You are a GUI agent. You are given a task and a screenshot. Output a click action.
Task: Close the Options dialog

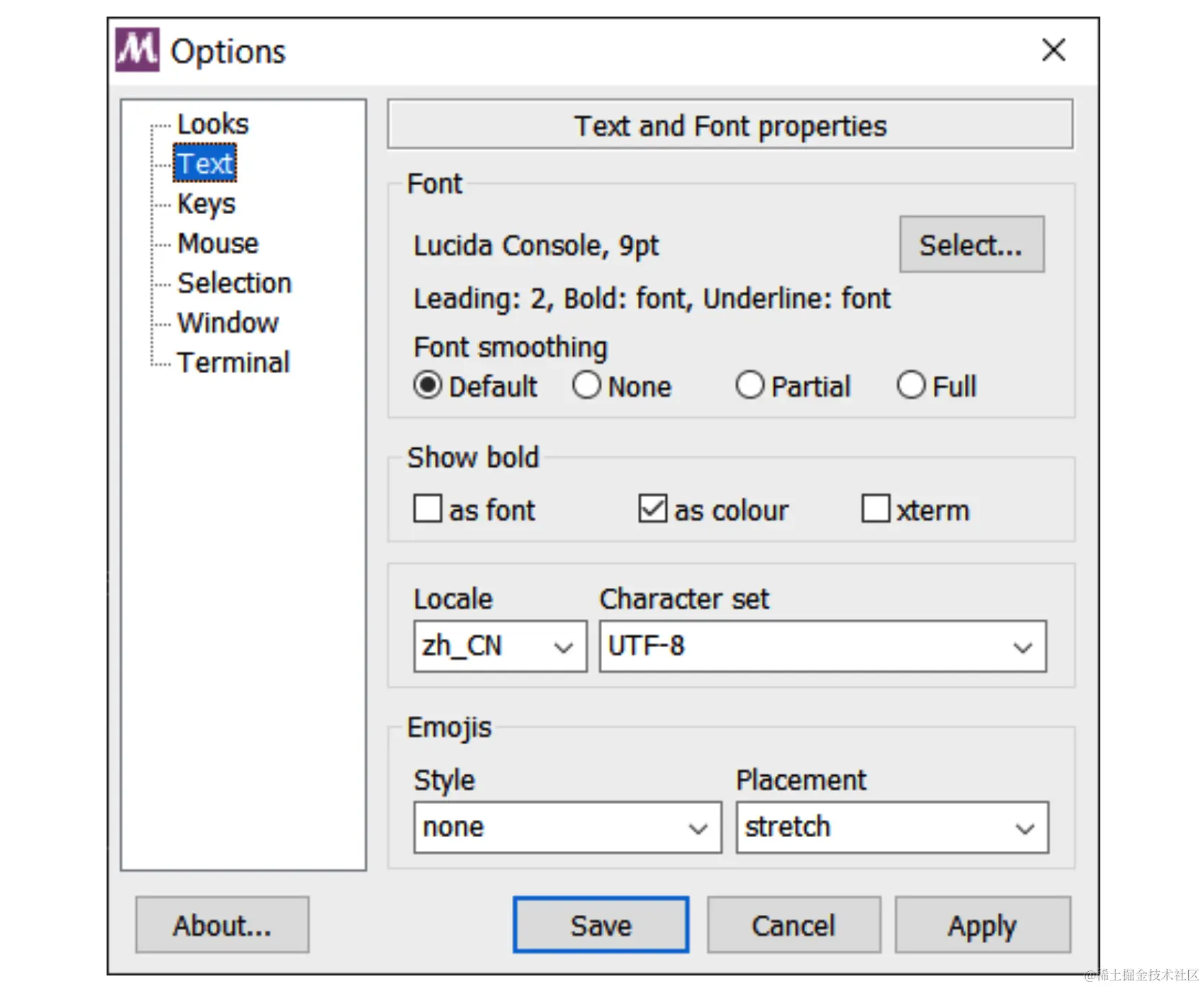[1053, 50]
